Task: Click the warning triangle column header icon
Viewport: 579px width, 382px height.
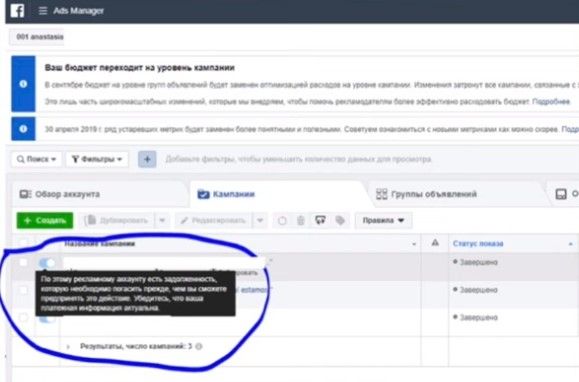Action: [x=435, y=242]
